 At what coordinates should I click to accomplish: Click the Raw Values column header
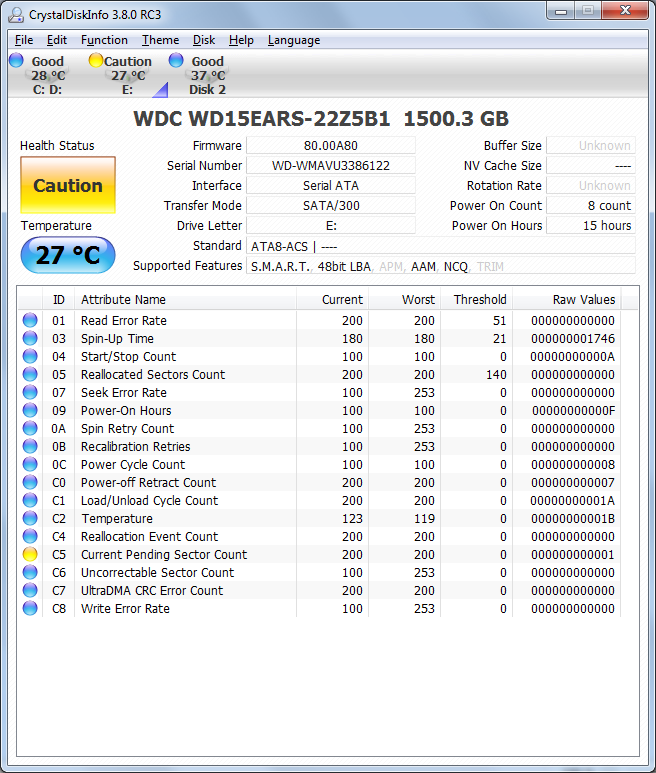[567, 300]
